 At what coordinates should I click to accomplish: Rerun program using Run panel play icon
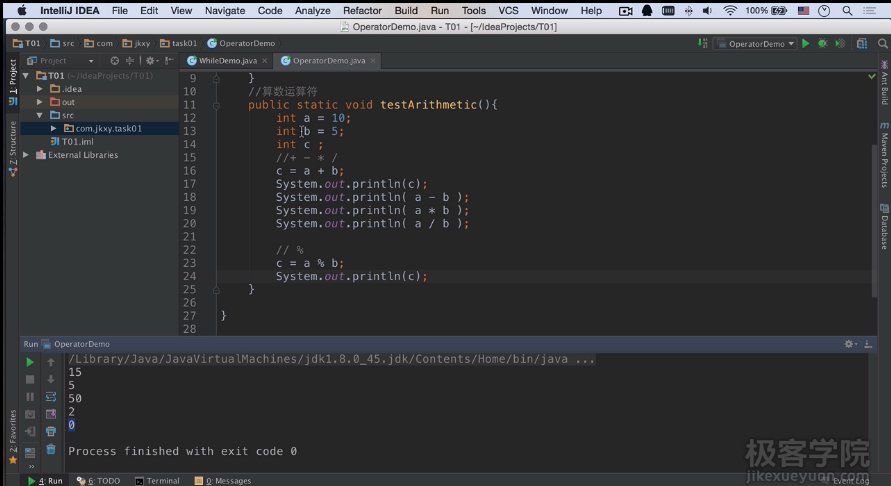pos(30,362)
